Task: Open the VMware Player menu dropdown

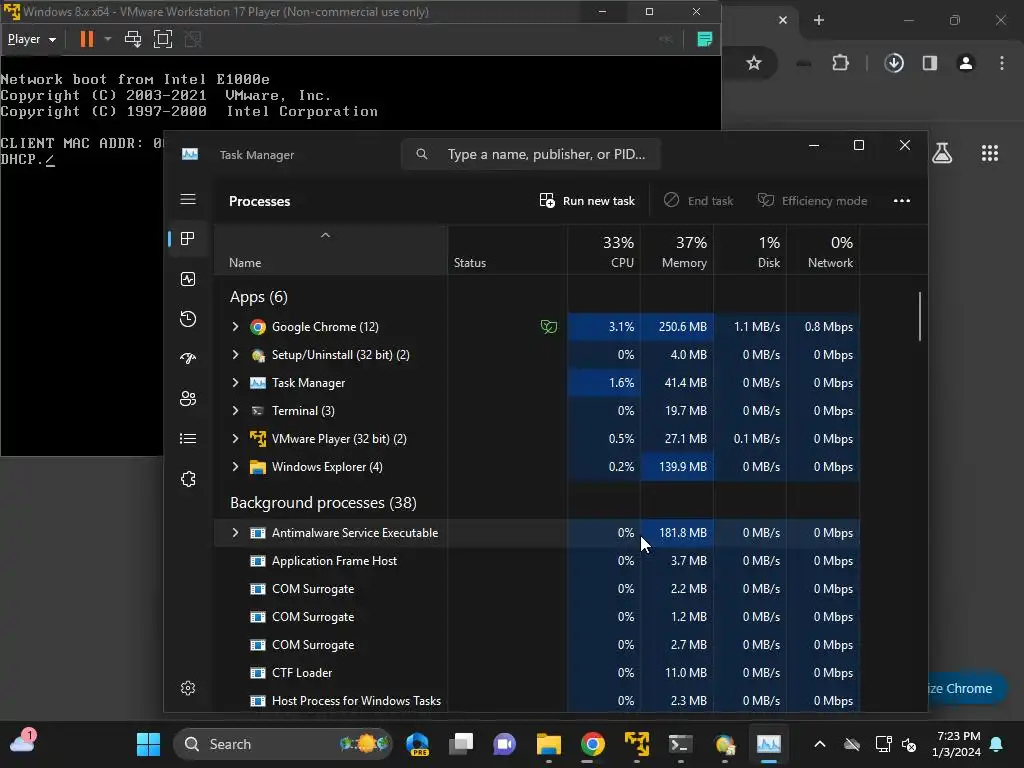Action: (31, 39)
